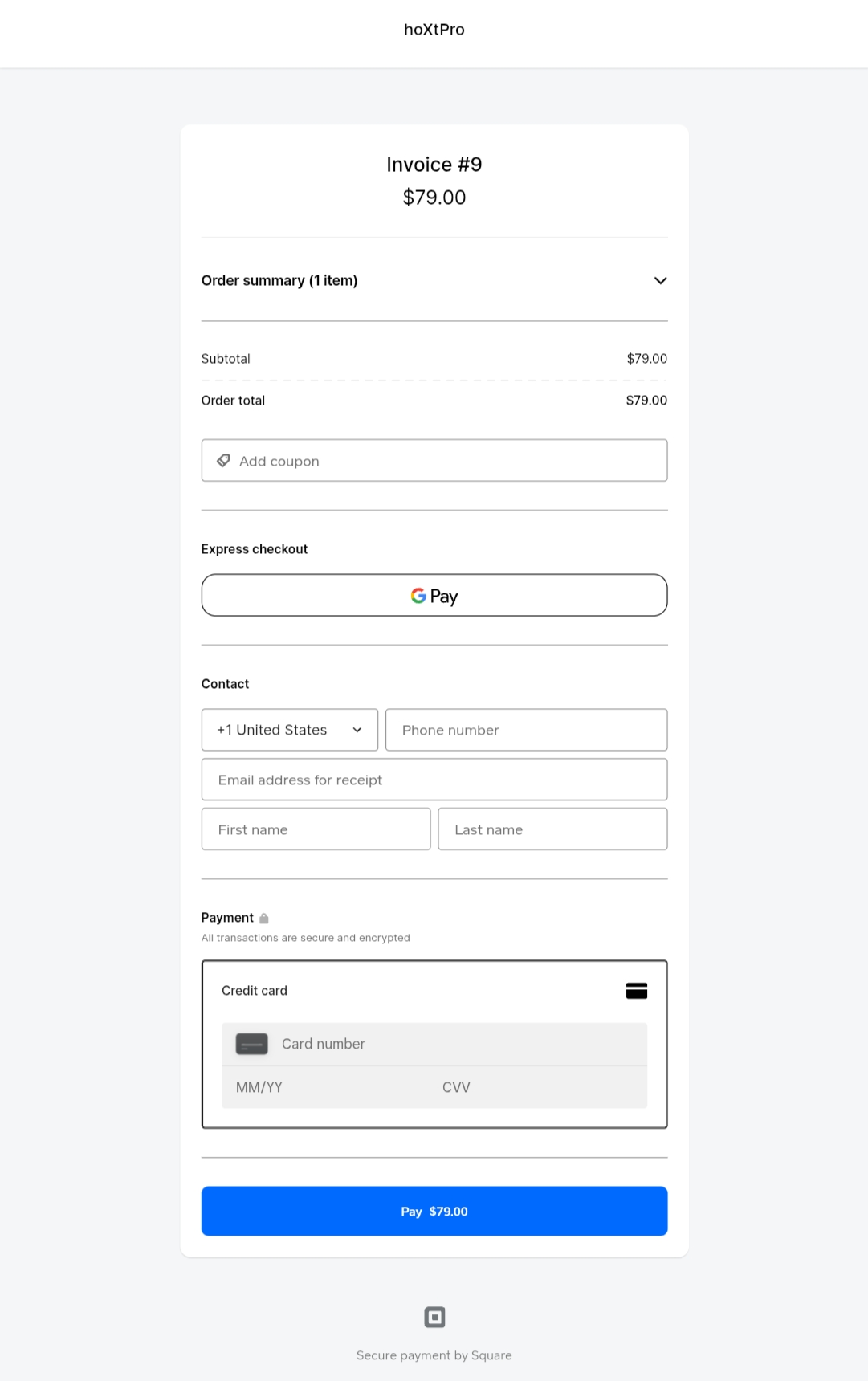Focus the Card number input
Image resolution: width=868 pixels, height=1381 pixels.
click(x=458, y=1044)
